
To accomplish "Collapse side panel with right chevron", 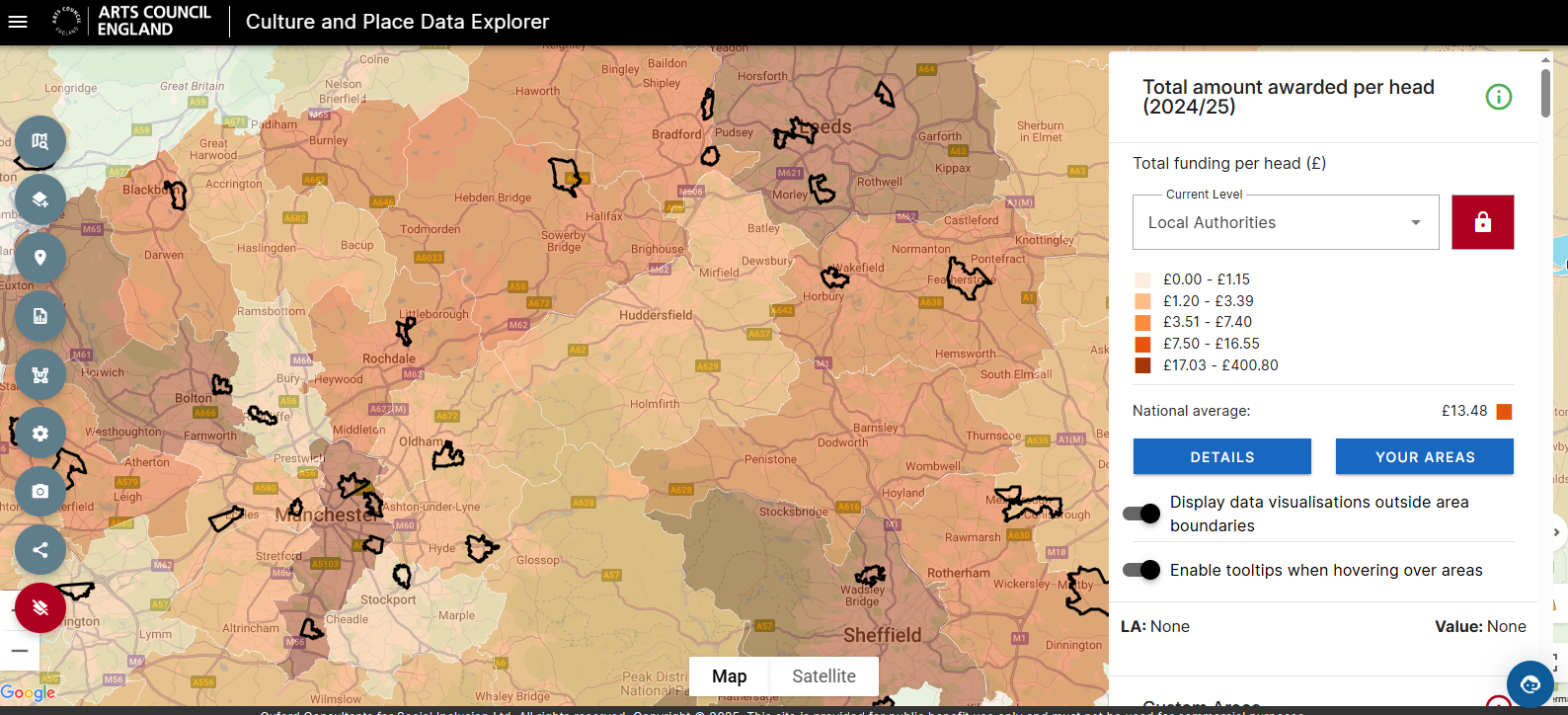I will pyautogui.click(x=1556, y=532).
